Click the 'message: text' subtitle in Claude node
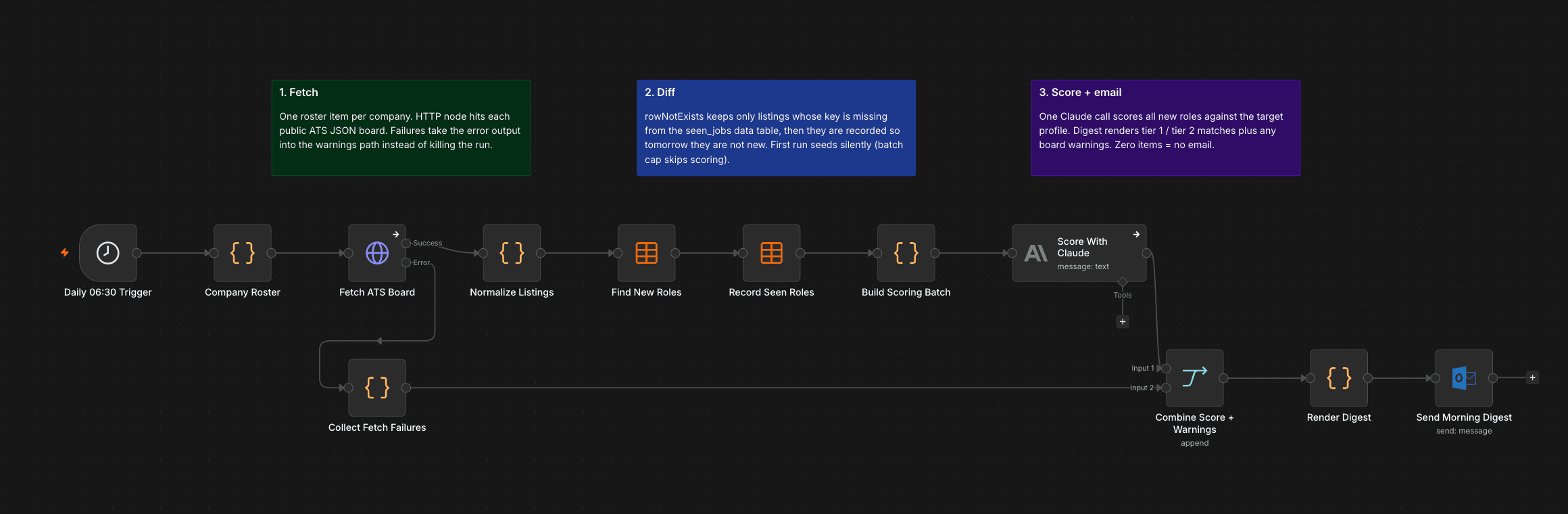 1083,266
